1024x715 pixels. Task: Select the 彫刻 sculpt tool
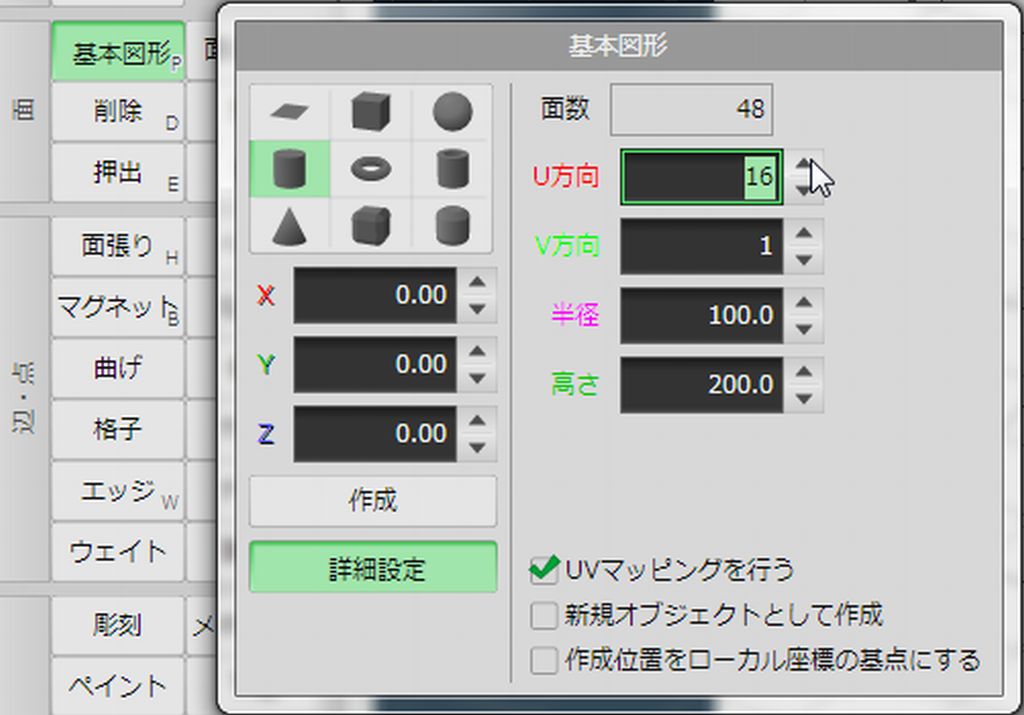pyautogui.click(x=118, y=626)
